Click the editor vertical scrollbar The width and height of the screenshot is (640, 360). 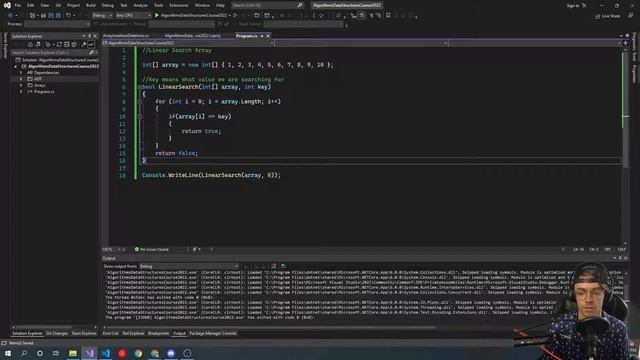(625, 147)
